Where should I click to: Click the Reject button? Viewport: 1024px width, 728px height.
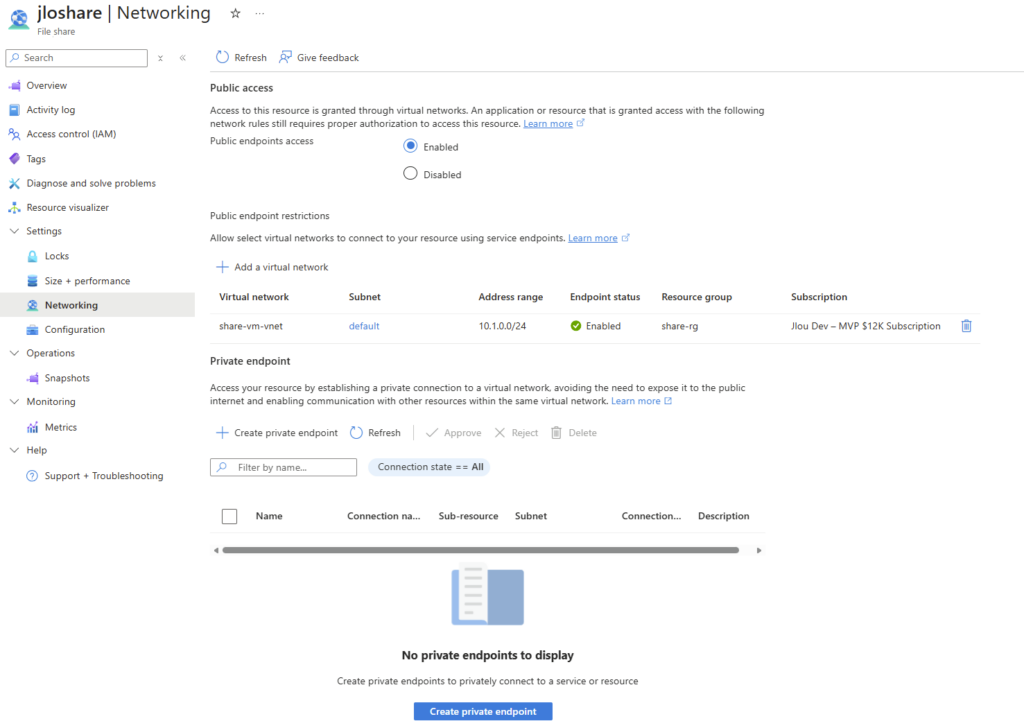tap(516, 433)
